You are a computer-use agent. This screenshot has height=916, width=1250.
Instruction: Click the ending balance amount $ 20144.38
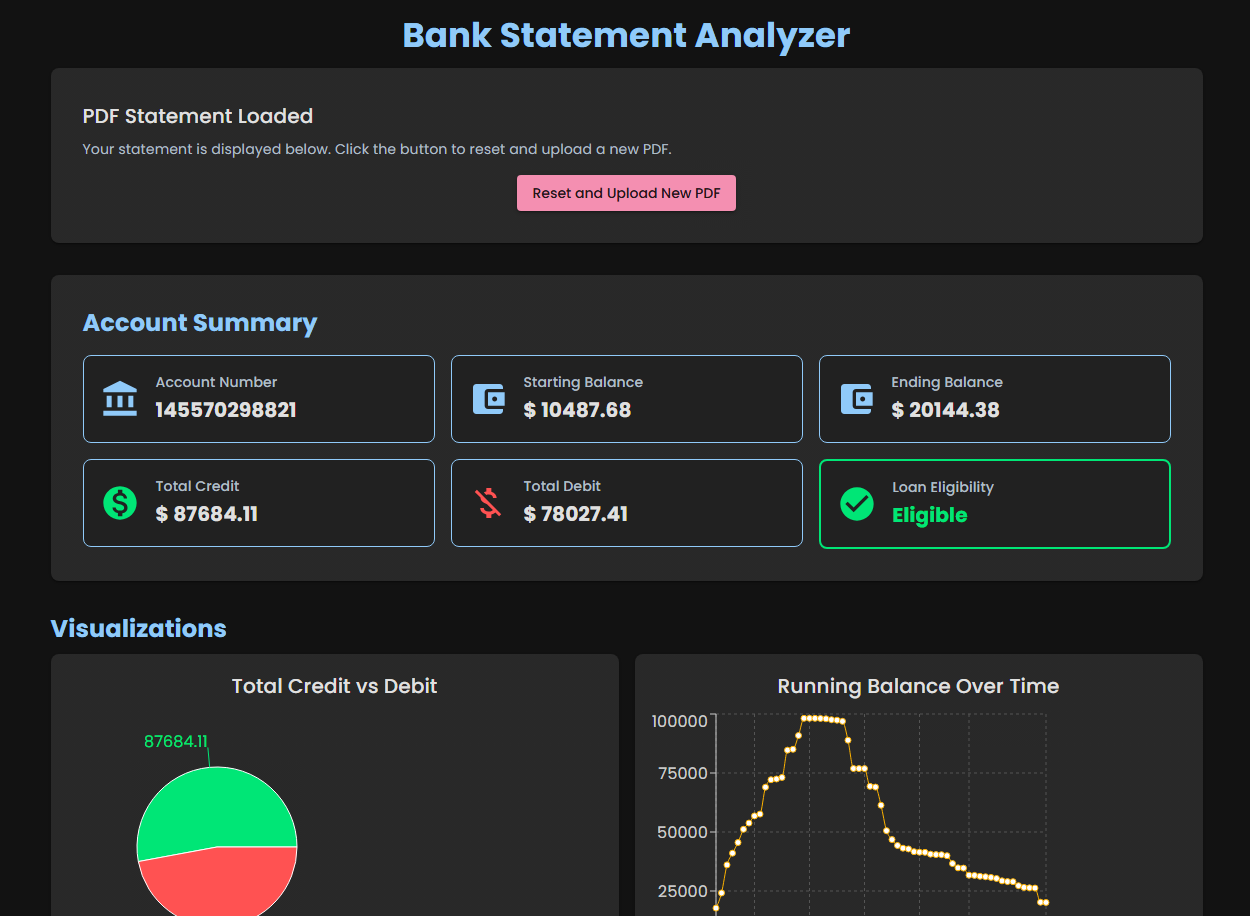pyautogui.click(x=945, y=410)
